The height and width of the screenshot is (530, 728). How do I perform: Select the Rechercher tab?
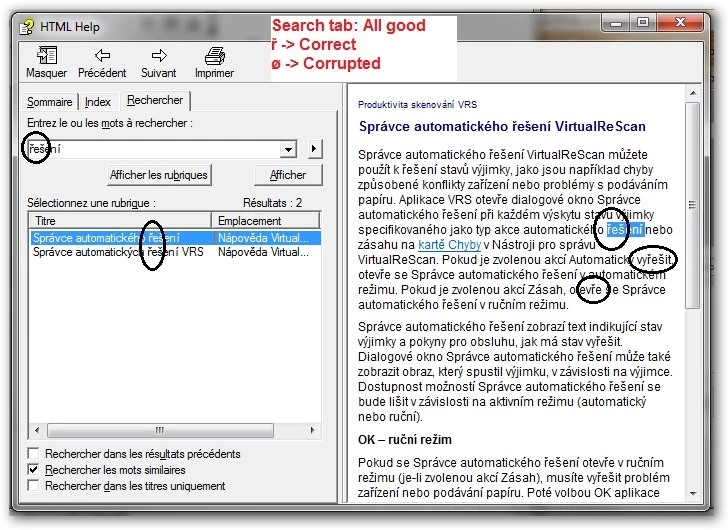coord(155,100)
